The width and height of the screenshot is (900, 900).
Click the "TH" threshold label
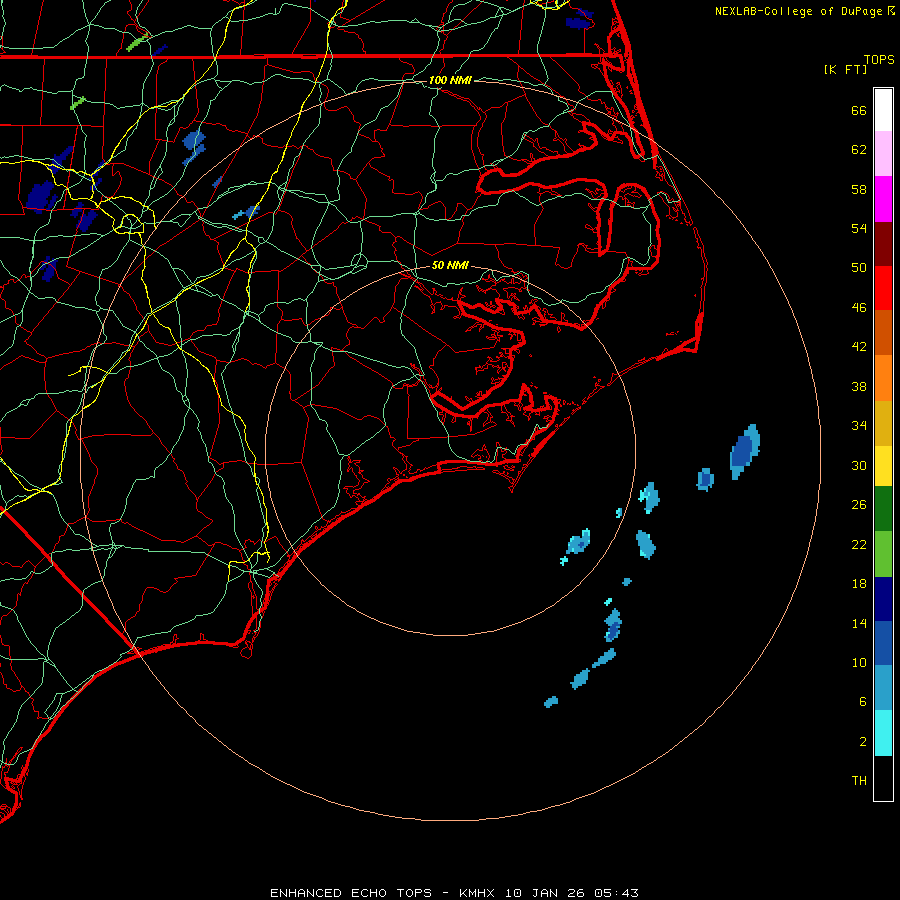[859, 781]
